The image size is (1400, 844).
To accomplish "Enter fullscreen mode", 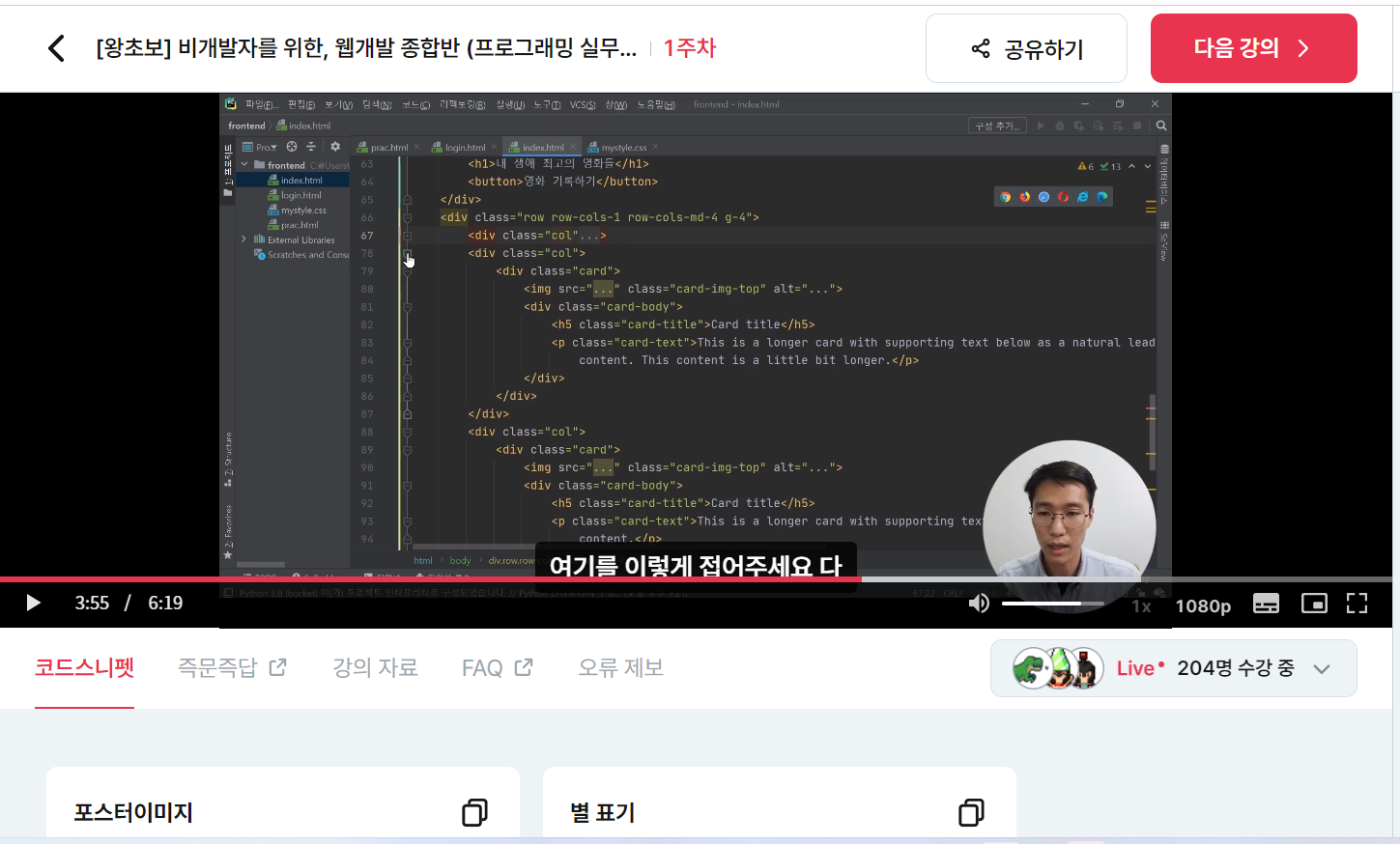I will click(1357, 604).
